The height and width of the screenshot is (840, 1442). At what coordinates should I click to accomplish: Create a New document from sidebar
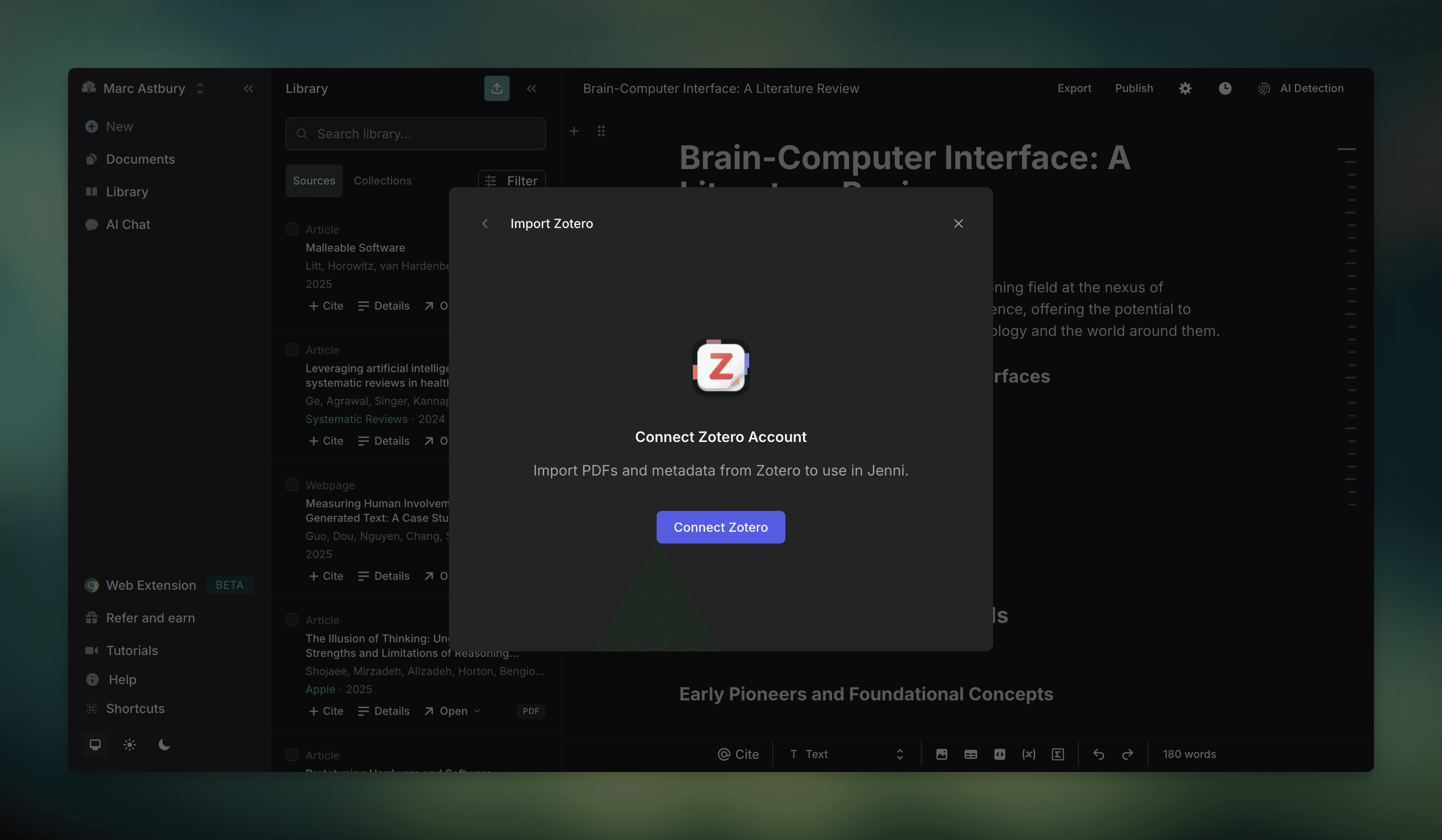pyautogui.click(x=109, y=126)
